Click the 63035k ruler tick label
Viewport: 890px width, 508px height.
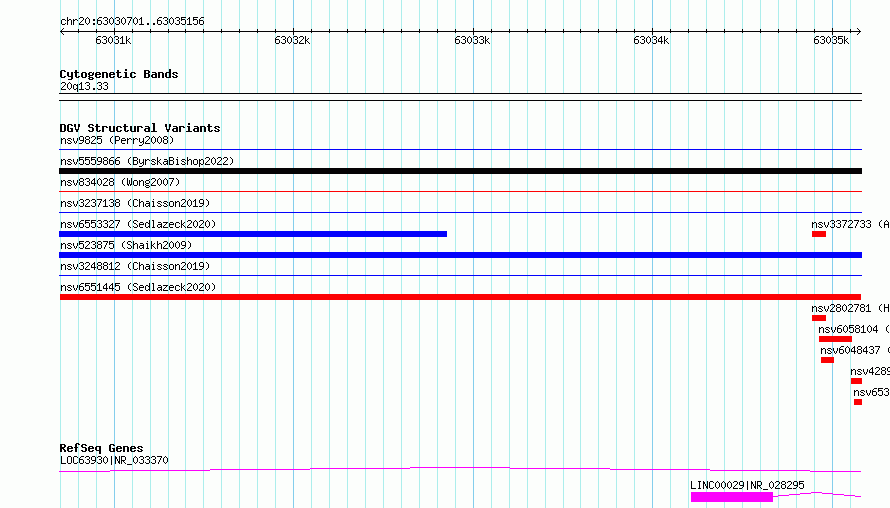coord(831,40)
